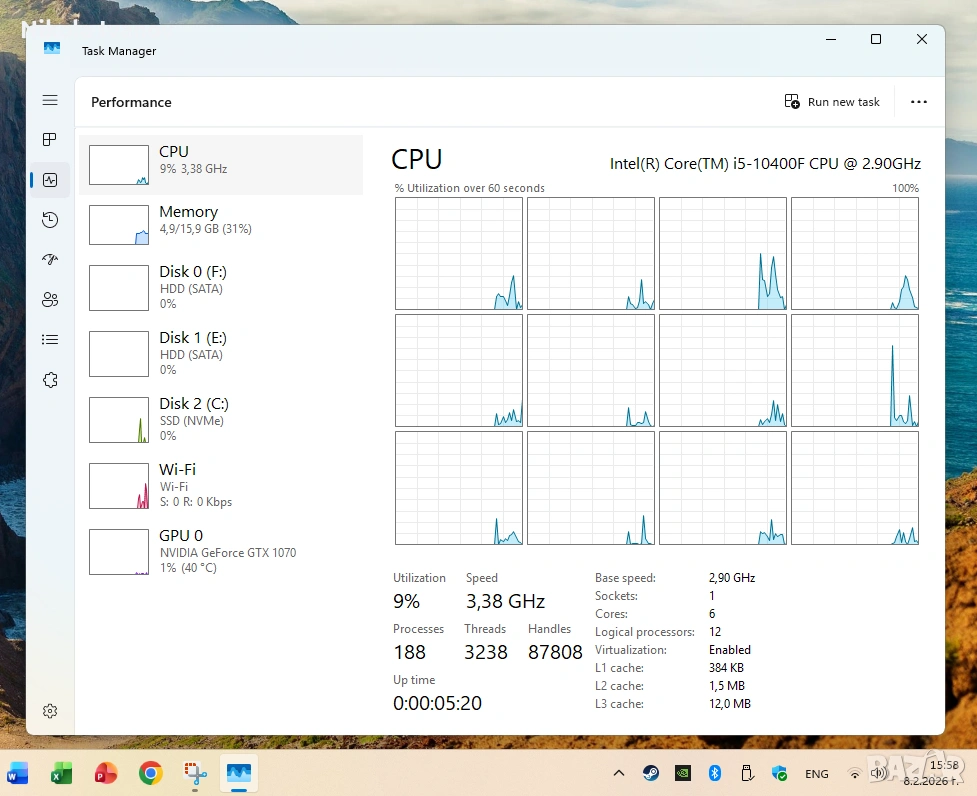Open the Details page list icon

click(x=50, y=340)
